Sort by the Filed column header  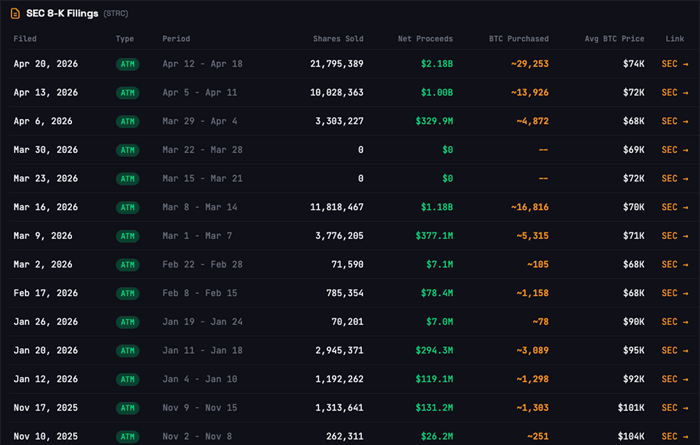point(25,39)
